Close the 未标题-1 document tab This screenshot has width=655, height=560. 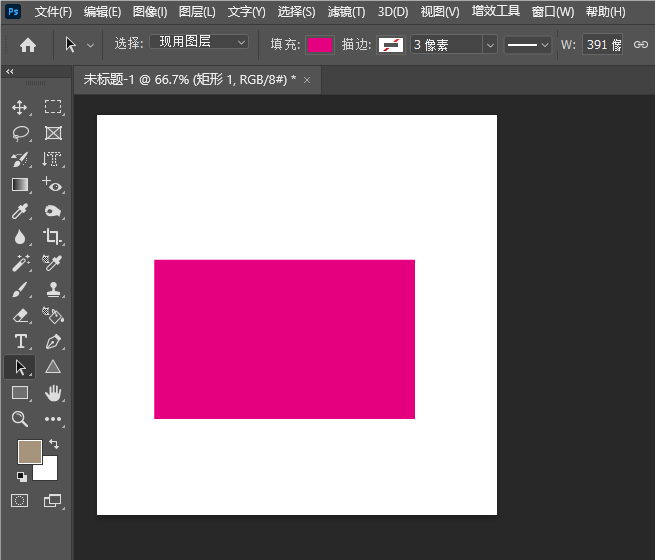pyautogui.click(x=307, y=80)
